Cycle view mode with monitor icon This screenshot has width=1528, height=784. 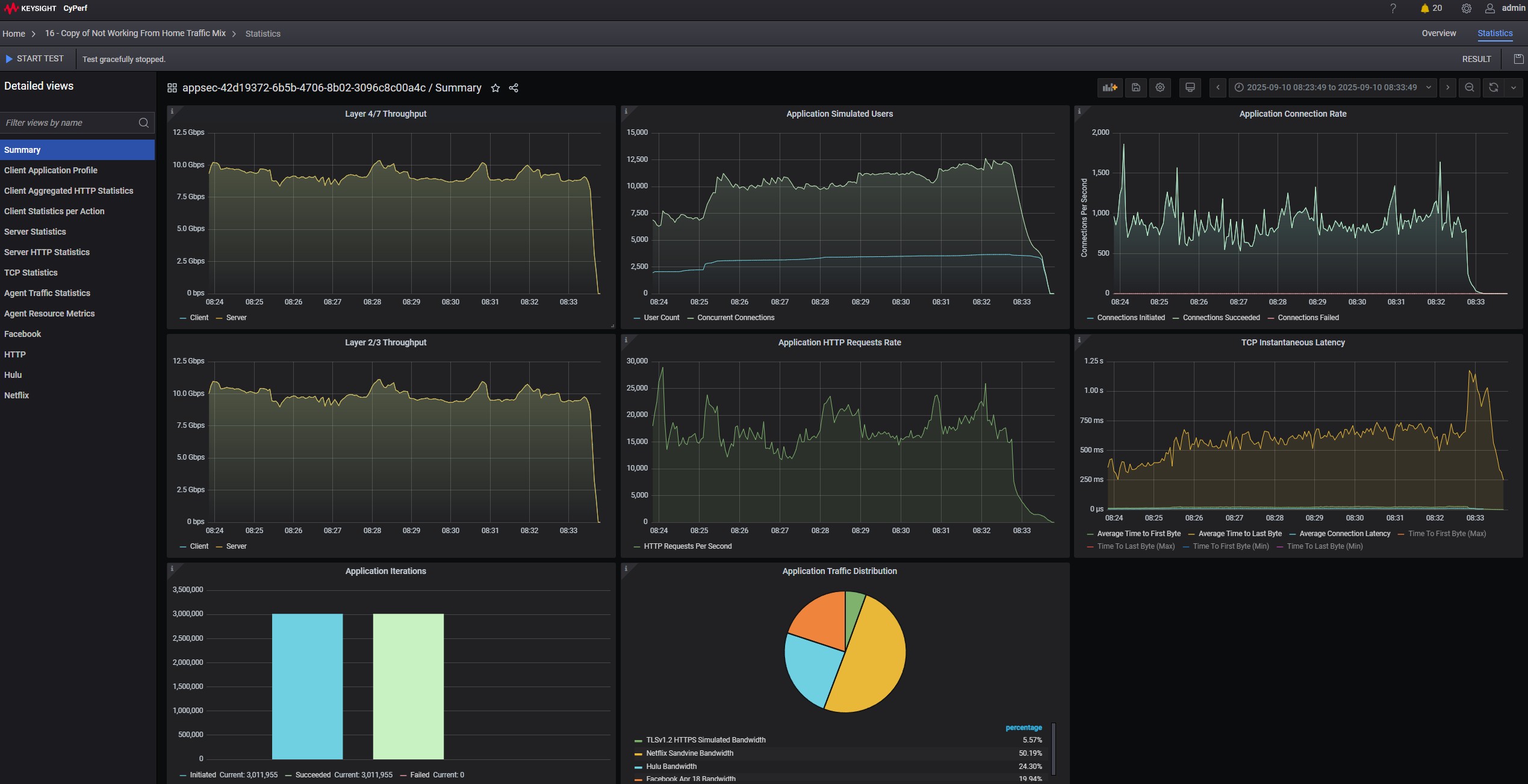[1190, 87]
